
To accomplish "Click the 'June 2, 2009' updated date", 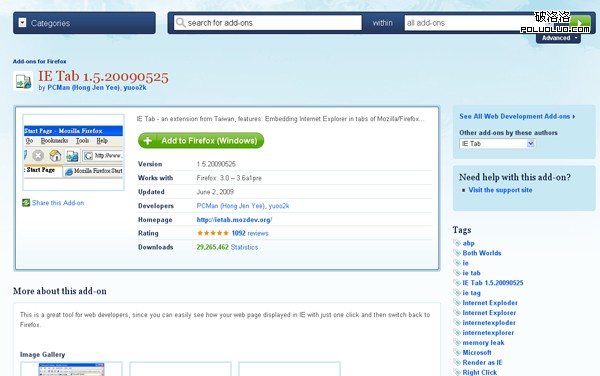I will [x=215, y=192].
